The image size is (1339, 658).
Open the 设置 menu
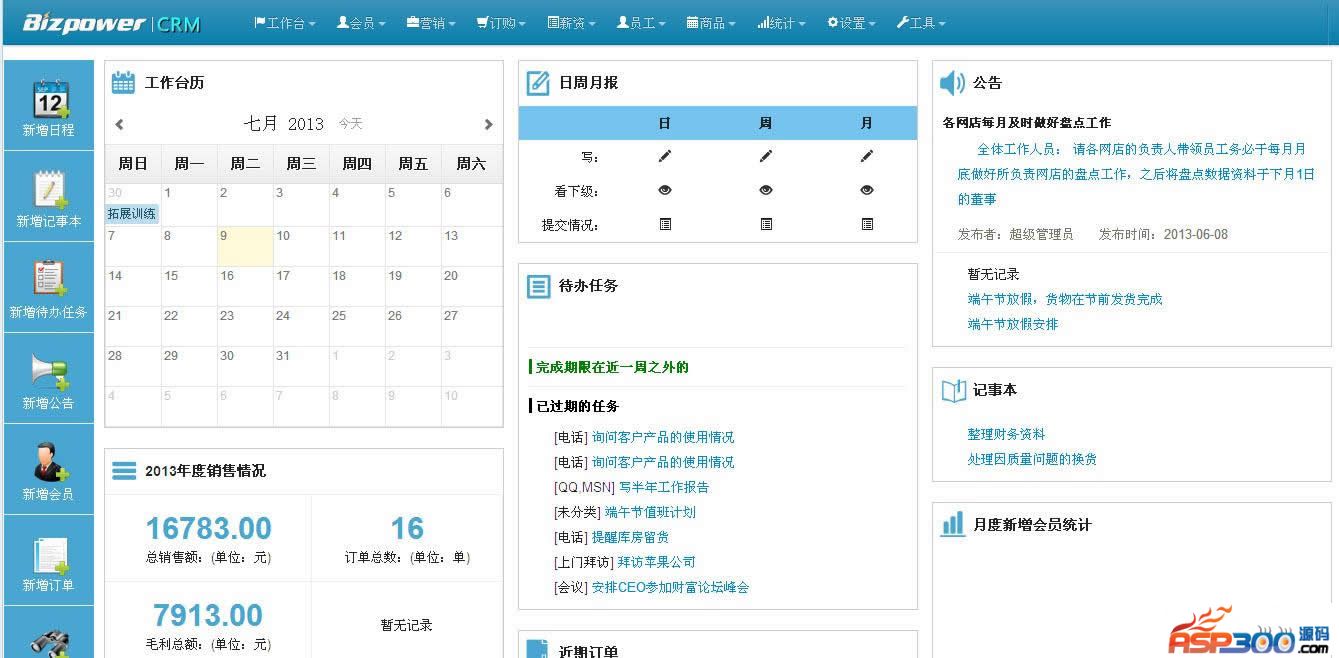pyautogui.click(x=851, y=23)
